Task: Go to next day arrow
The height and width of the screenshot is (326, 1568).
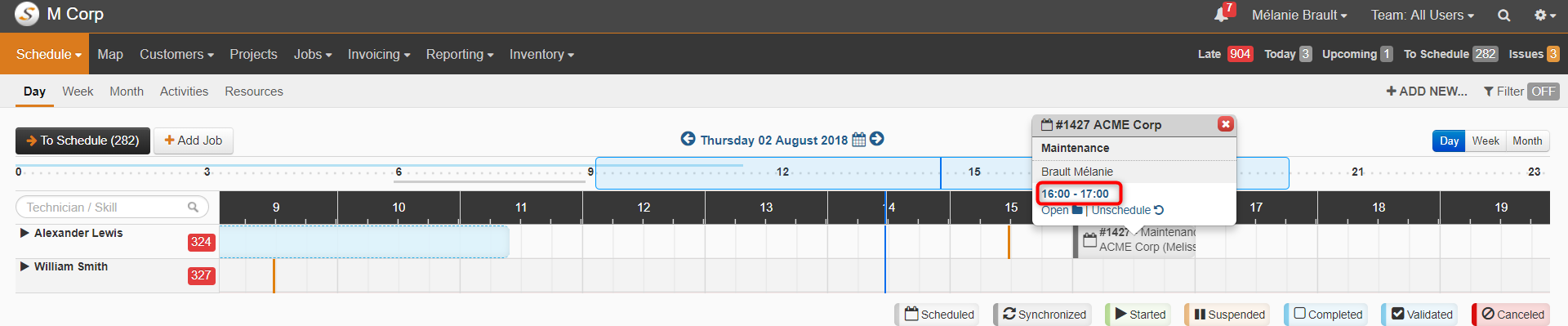Action: (877, 139)
